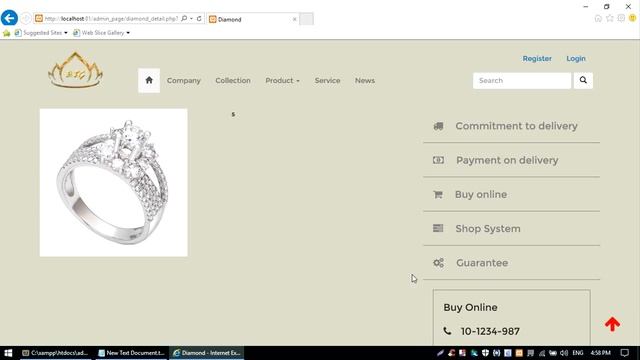
Task: Switch to Diamond Internet Explorer taskbar item
Action: click(x=207, y=353)
